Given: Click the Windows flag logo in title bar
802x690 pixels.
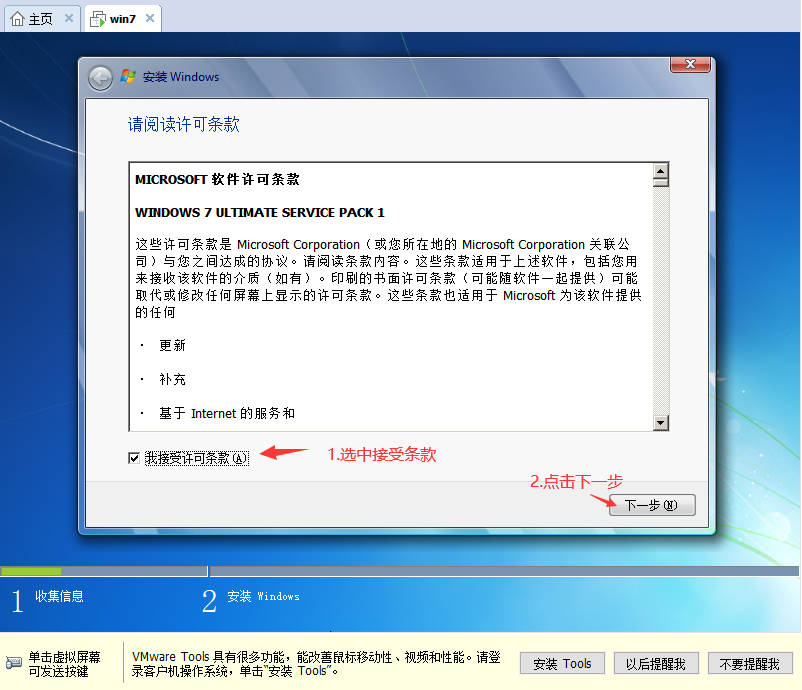Looking at the screenshot, I should coord(128,77).
